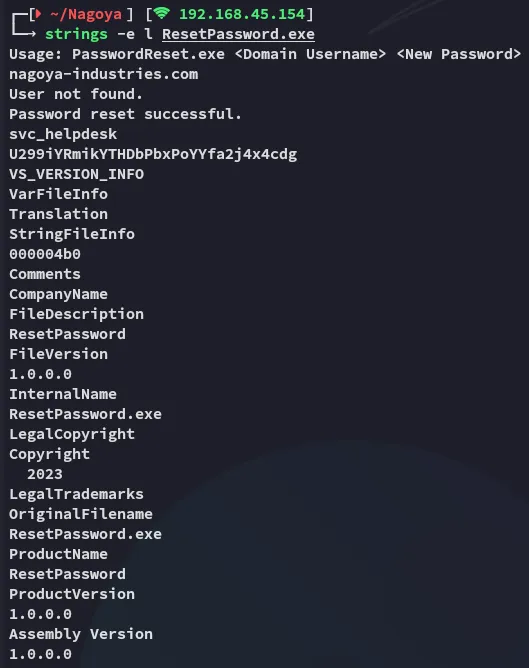Viewport: 529px width, 668px height.
Task: Click the red arrow prompt icon
Action: tap(39, 14)
